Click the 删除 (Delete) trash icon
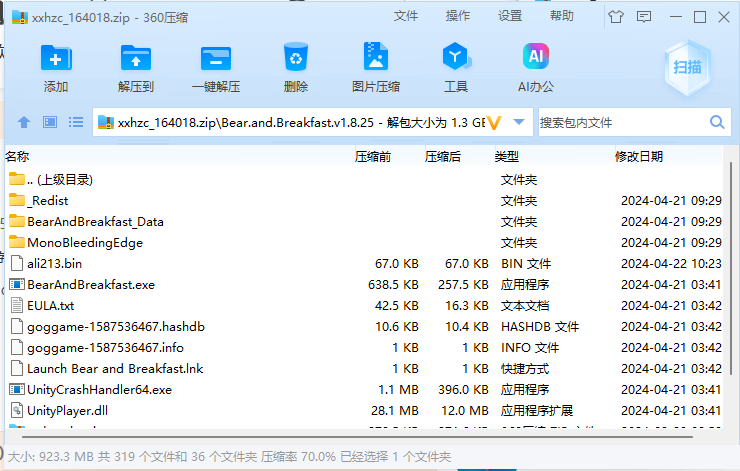740x471 pixels. (296, 57)
